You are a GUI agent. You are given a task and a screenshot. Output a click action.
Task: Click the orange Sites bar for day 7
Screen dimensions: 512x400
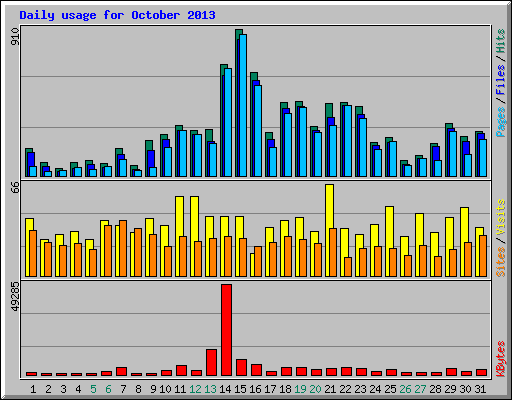pyautogui.click(x=123, y=248)
